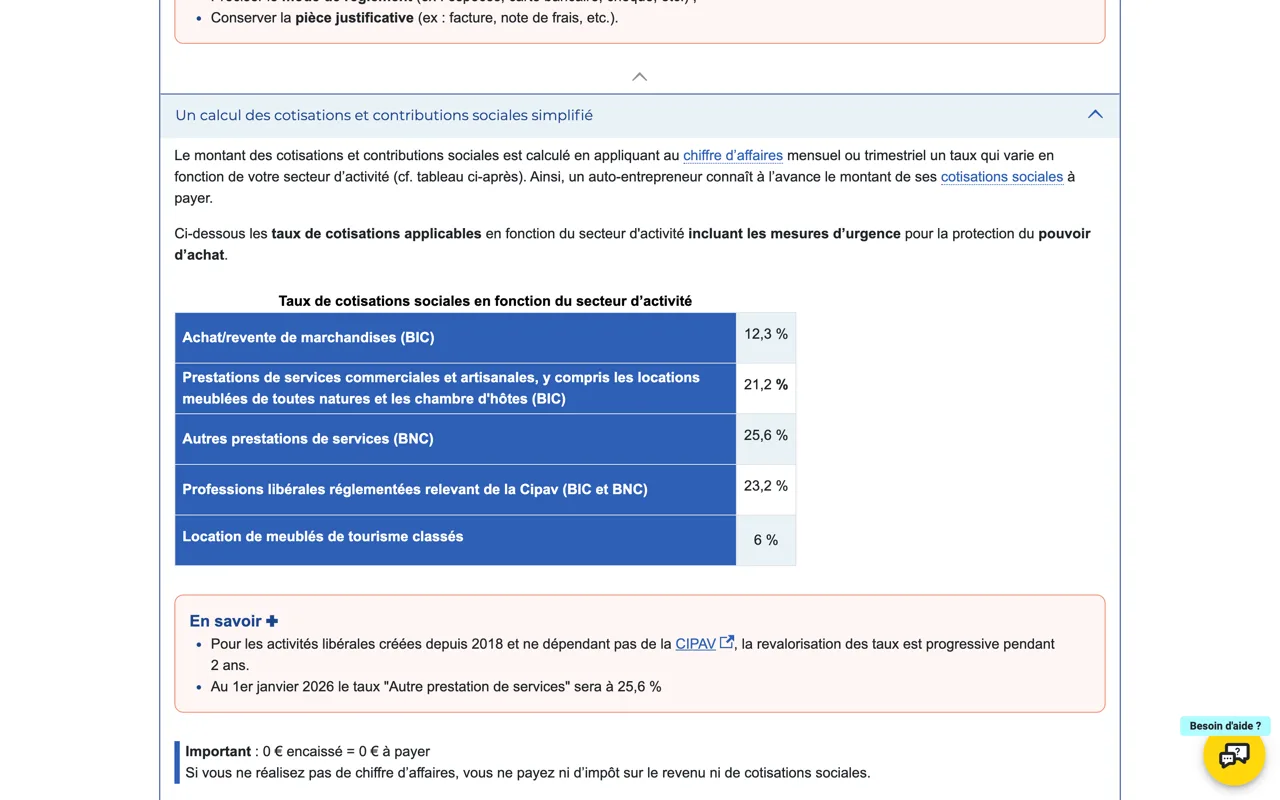Click the table caption 'Taux de cotisations sociales en fonction du secteur d'activité'

485,301
